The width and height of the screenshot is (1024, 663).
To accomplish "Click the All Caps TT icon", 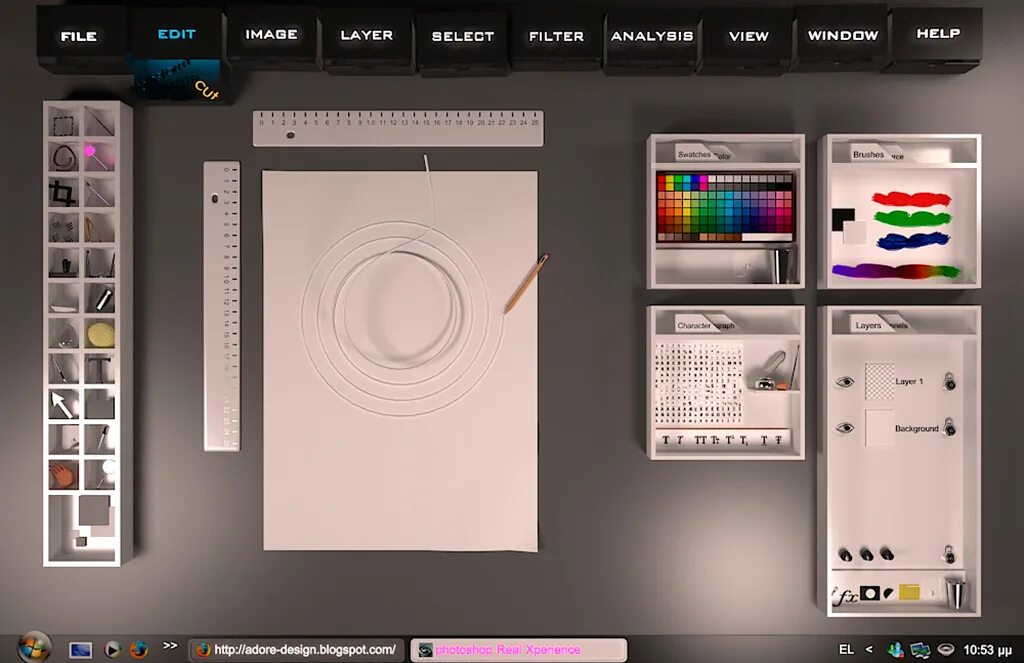I will coord(701,440).
